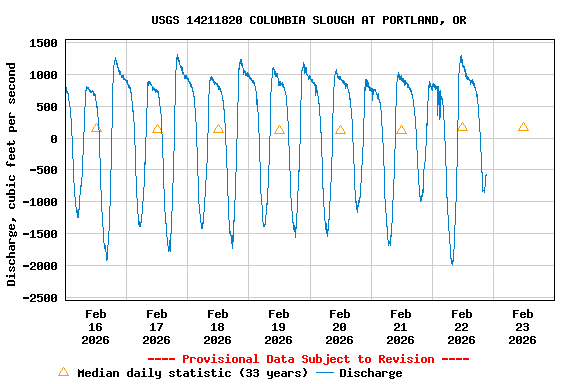Image resolution: width=576 pixels, height=384 pixels.
Task: Click the lowest discharge trough near -2000 on Feb 22
Action: point(452,263)
